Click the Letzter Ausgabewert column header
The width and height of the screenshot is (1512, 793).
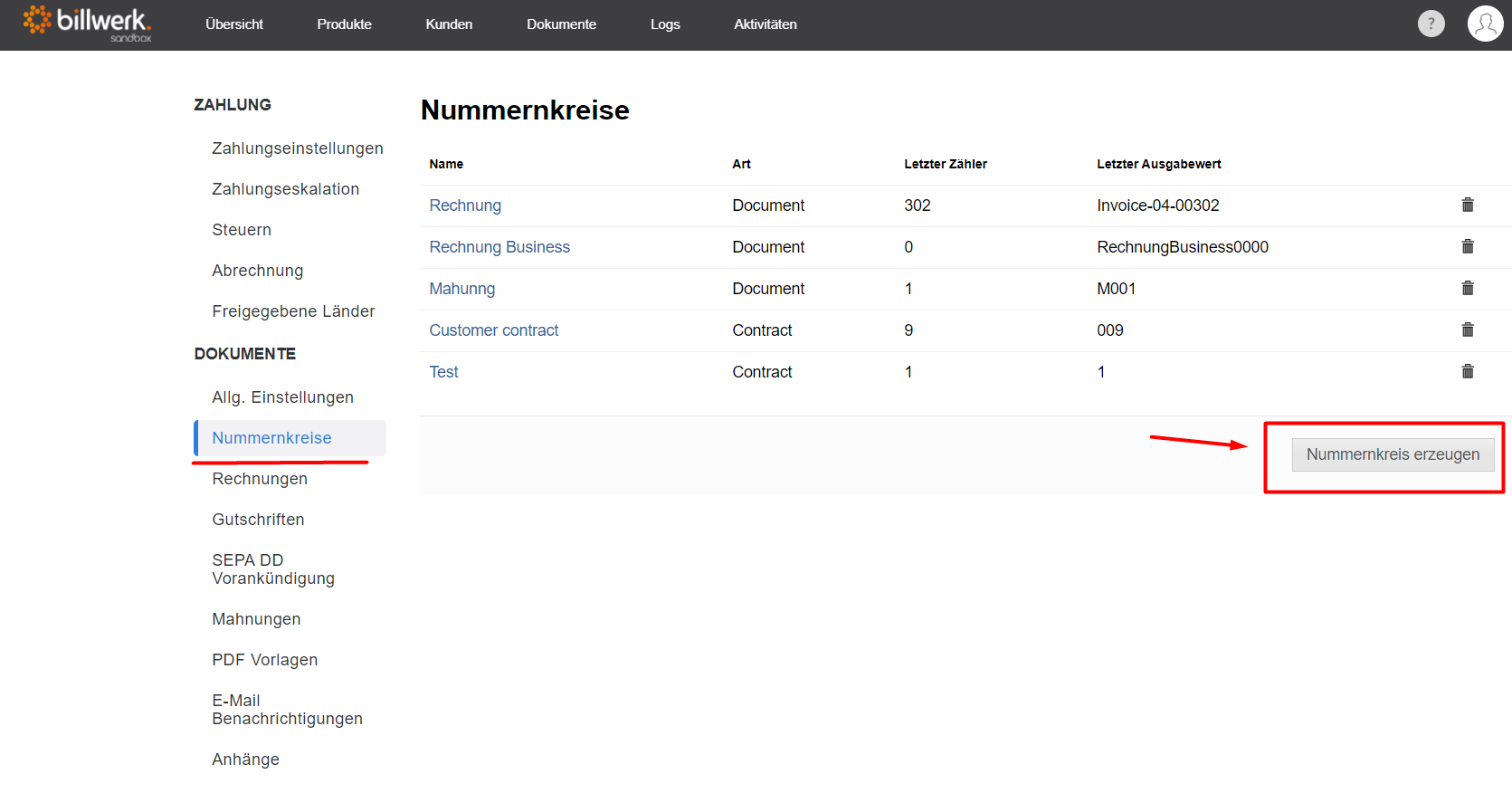pyautogui.click(x=1159, y=164)
